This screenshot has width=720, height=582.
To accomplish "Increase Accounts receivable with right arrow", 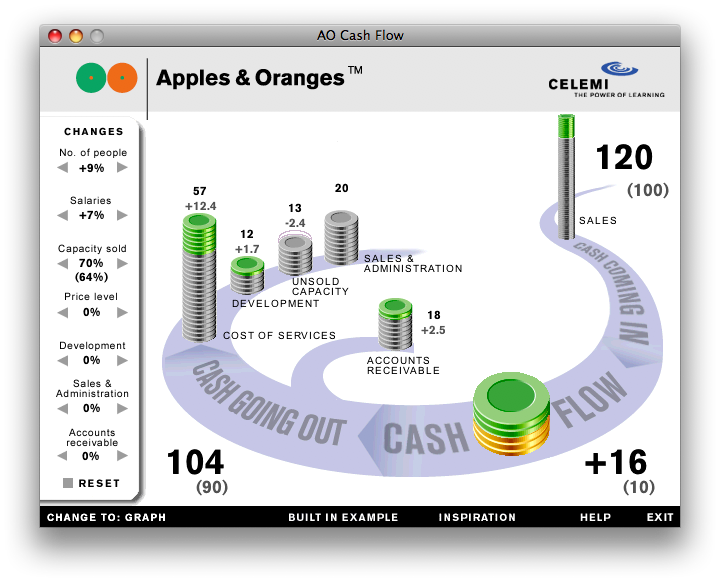I will (122, 456).
